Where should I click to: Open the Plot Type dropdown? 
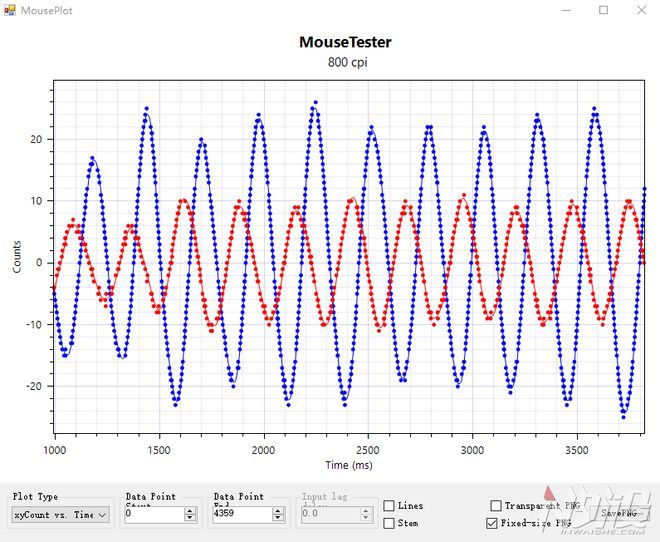pos(61,515)
